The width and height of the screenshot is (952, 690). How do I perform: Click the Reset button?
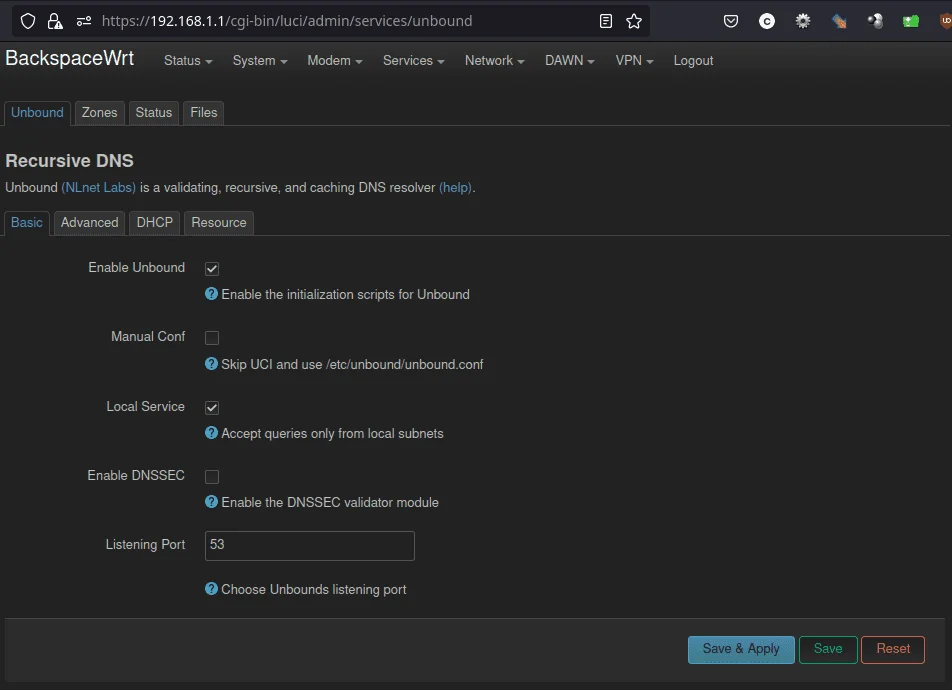(893, 649)
